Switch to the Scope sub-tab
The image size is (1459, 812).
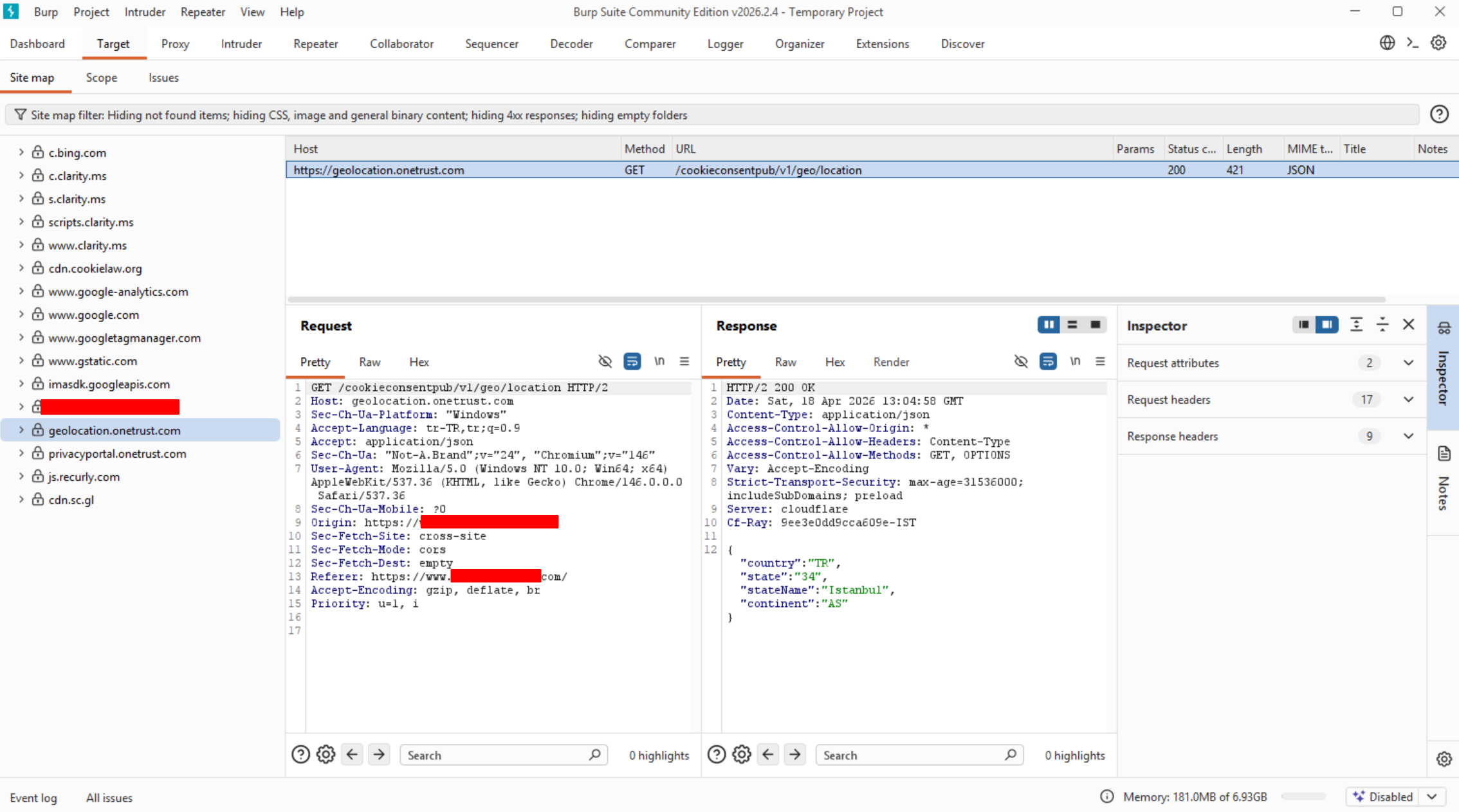pyautogui.click(x=102, y=77)
